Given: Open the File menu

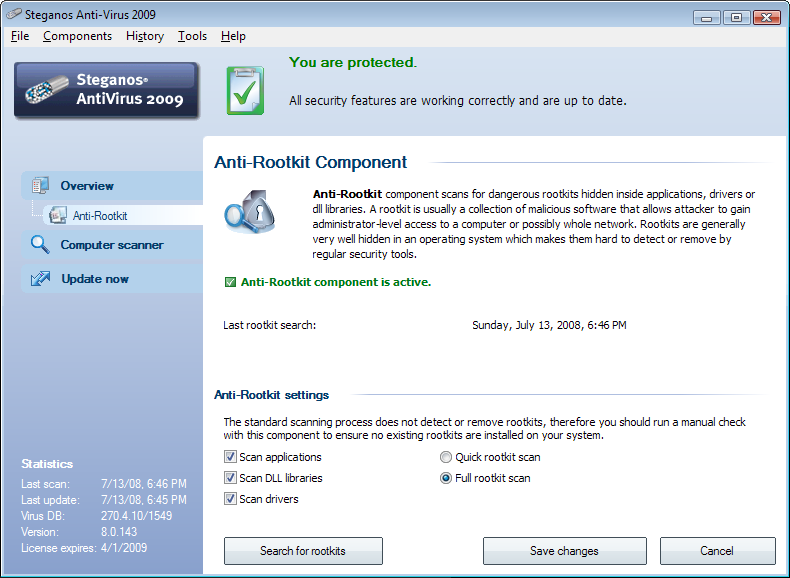Looking at the screenshot, I should (20, 36).
